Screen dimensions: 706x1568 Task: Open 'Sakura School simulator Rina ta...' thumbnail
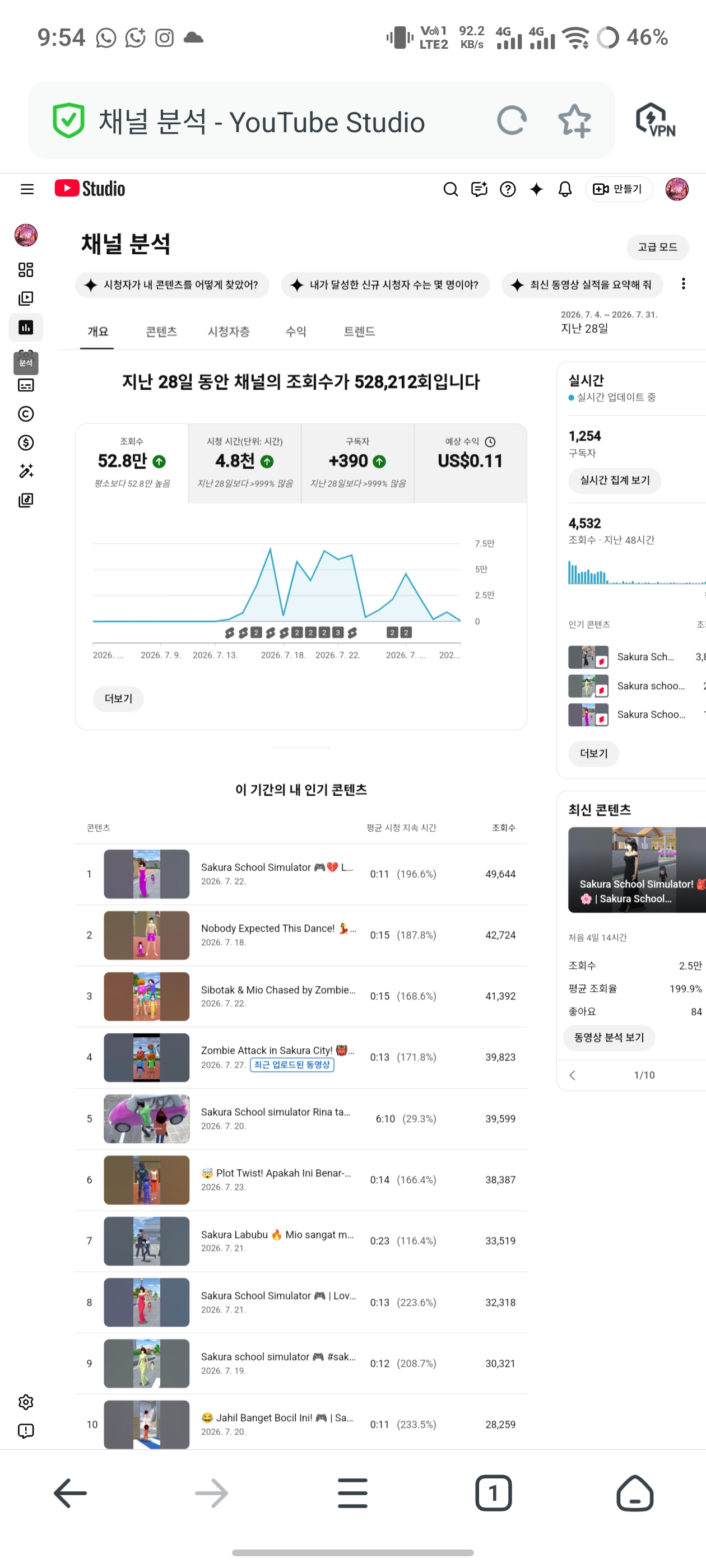coord(147,1119)
